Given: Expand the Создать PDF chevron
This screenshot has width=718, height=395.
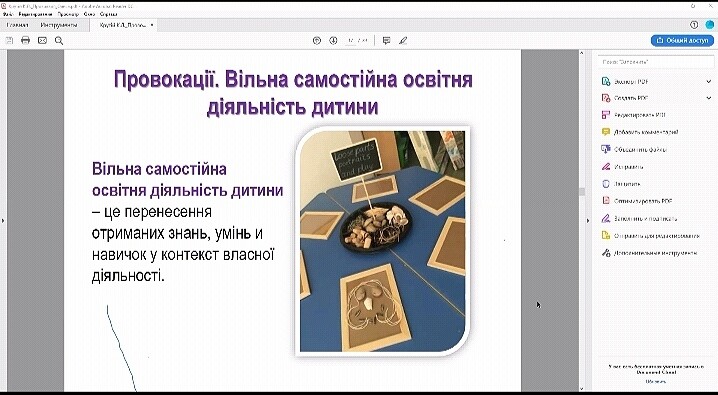Looking at the screenshot, I should point(709,97).
